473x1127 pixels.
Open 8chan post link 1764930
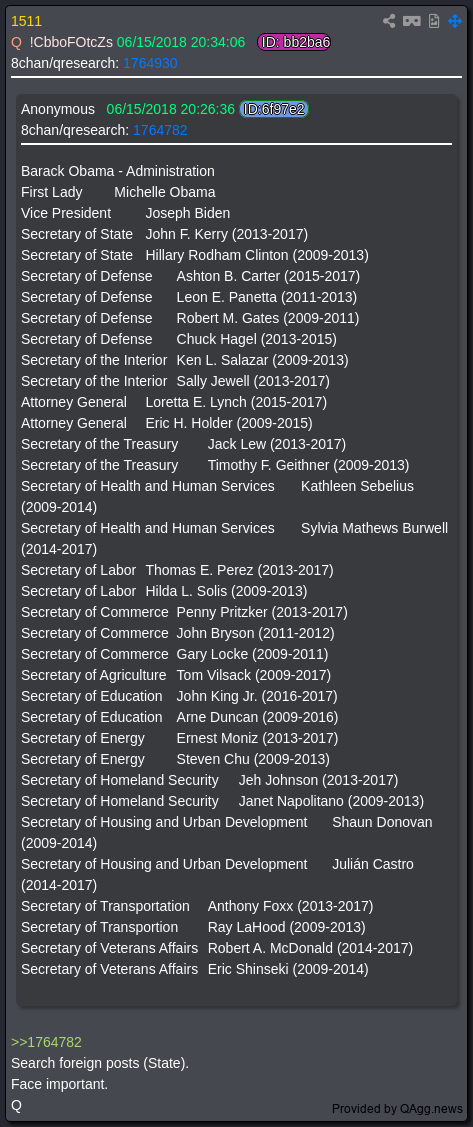[x=150, y=63]
